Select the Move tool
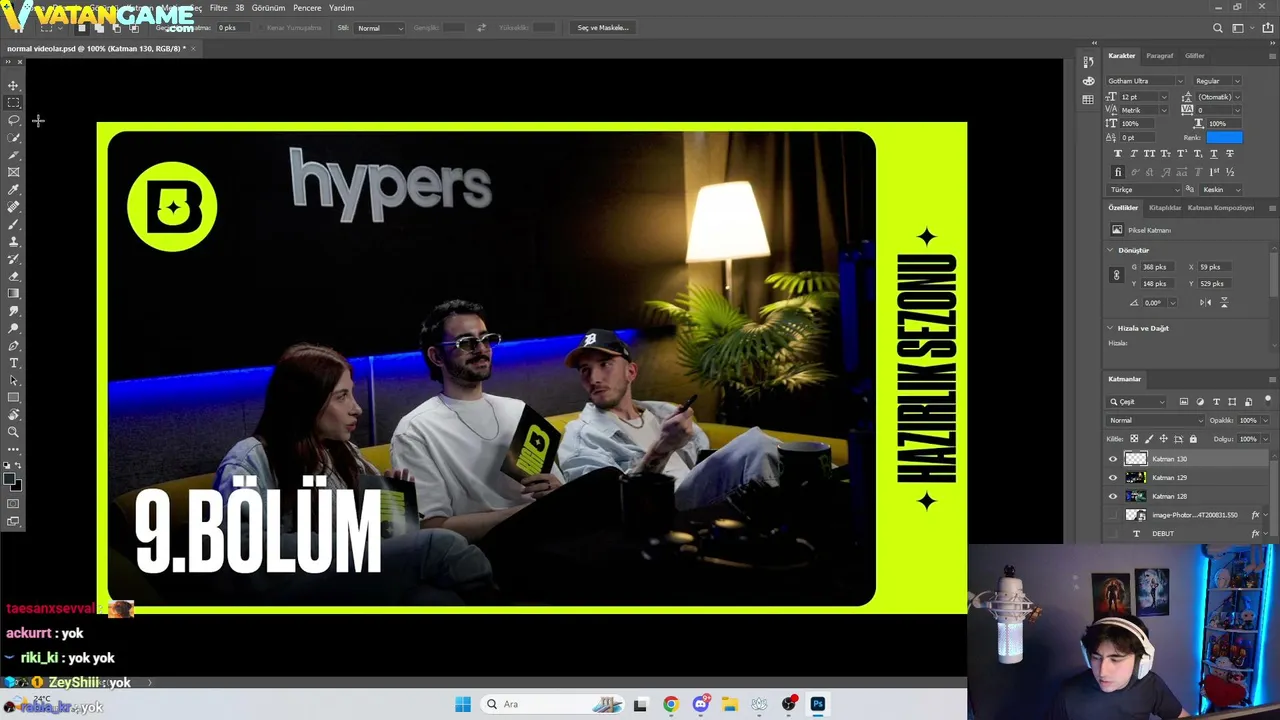 click(x=13, y=85)
